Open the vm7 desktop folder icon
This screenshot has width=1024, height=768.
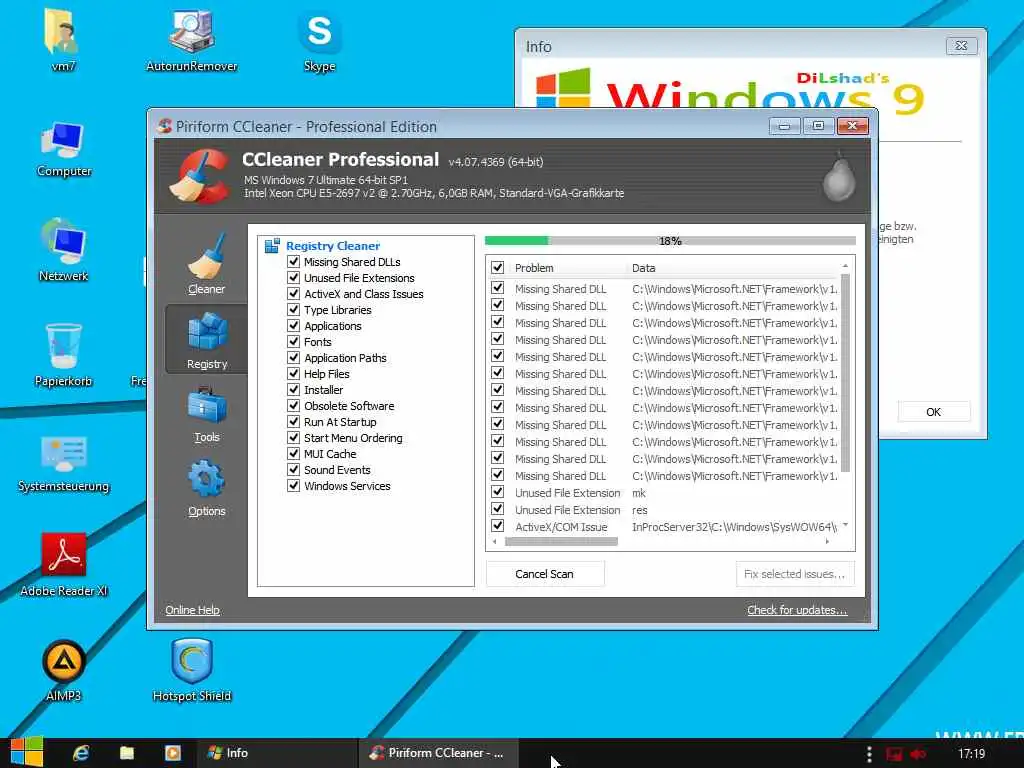pyautogui.click(x=63, y=40)
